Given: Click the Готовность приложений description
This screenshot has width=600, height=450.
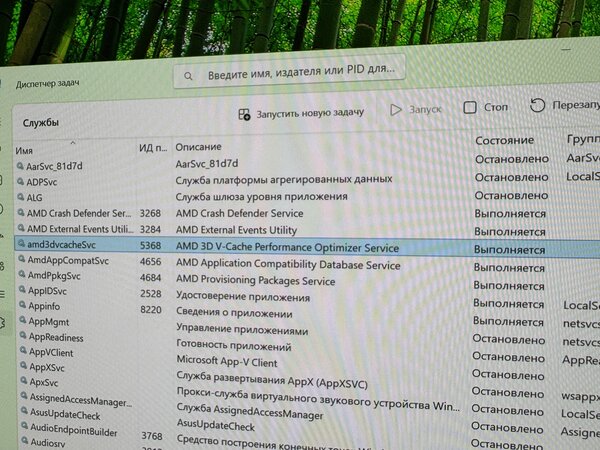Looking at the screenshot, I should tap(234, 346).
